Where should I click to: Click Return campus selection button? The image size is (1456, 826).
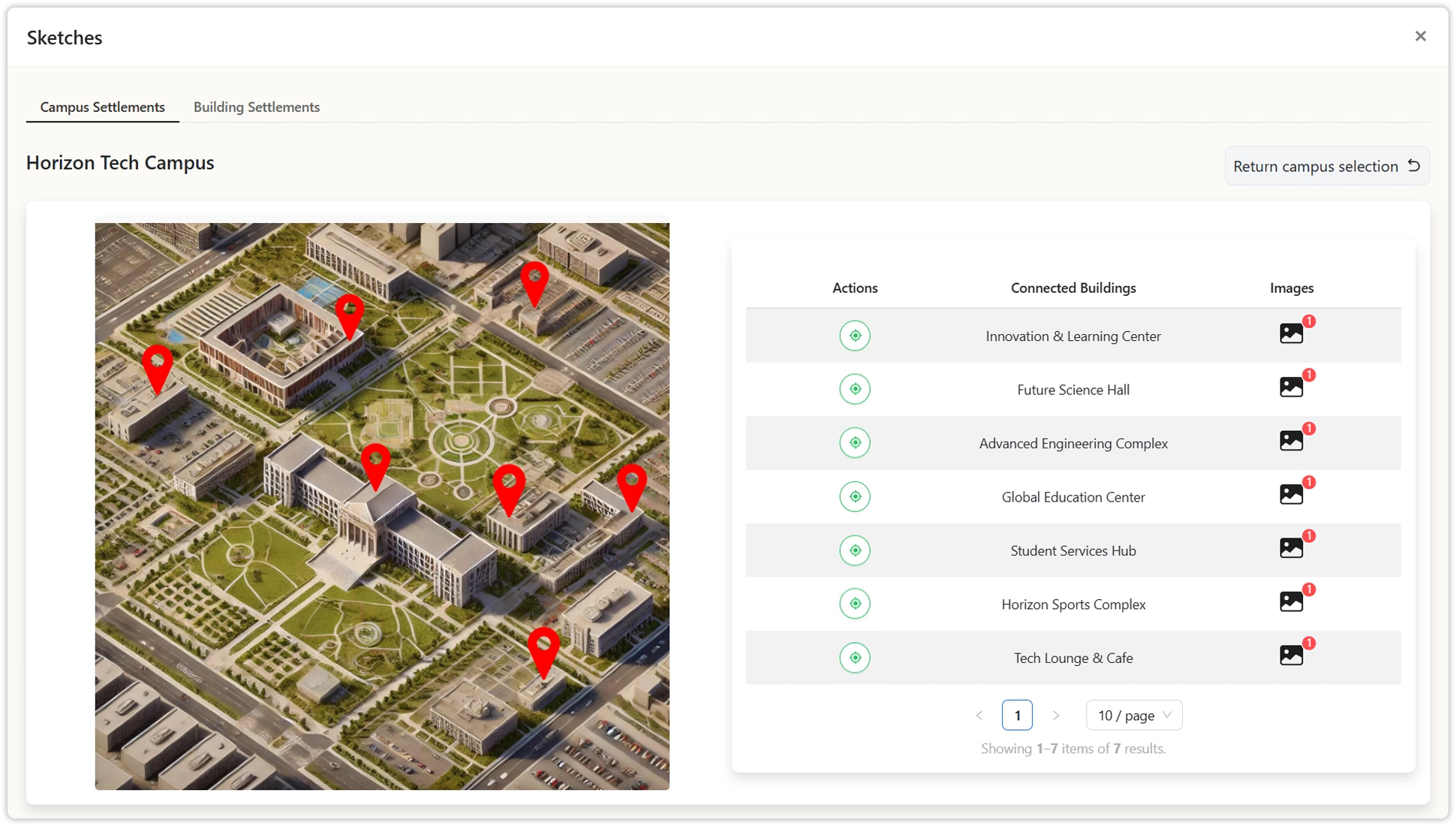pos(1326,166)
